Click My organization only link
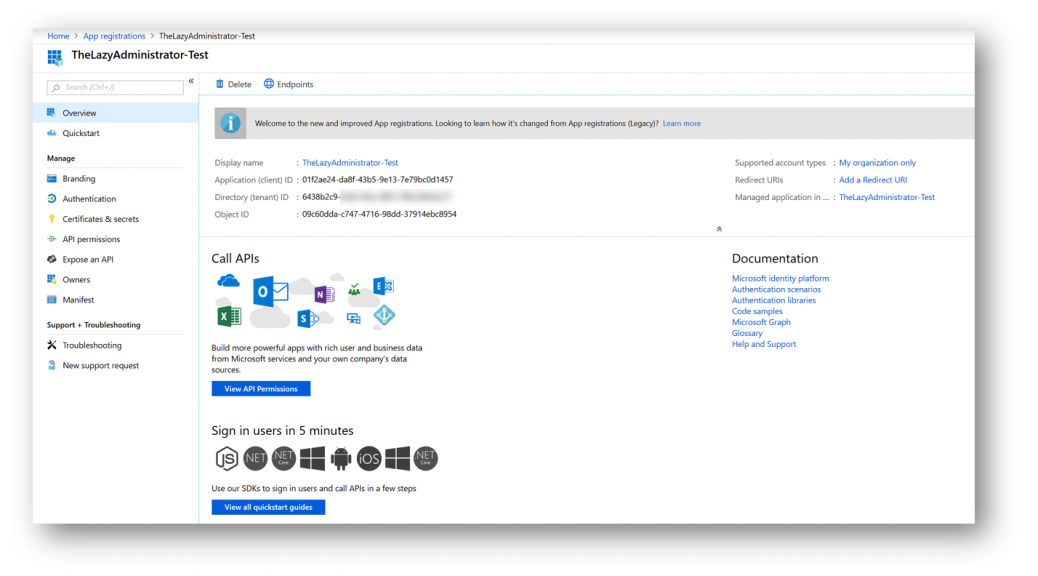 click(877, 163)
